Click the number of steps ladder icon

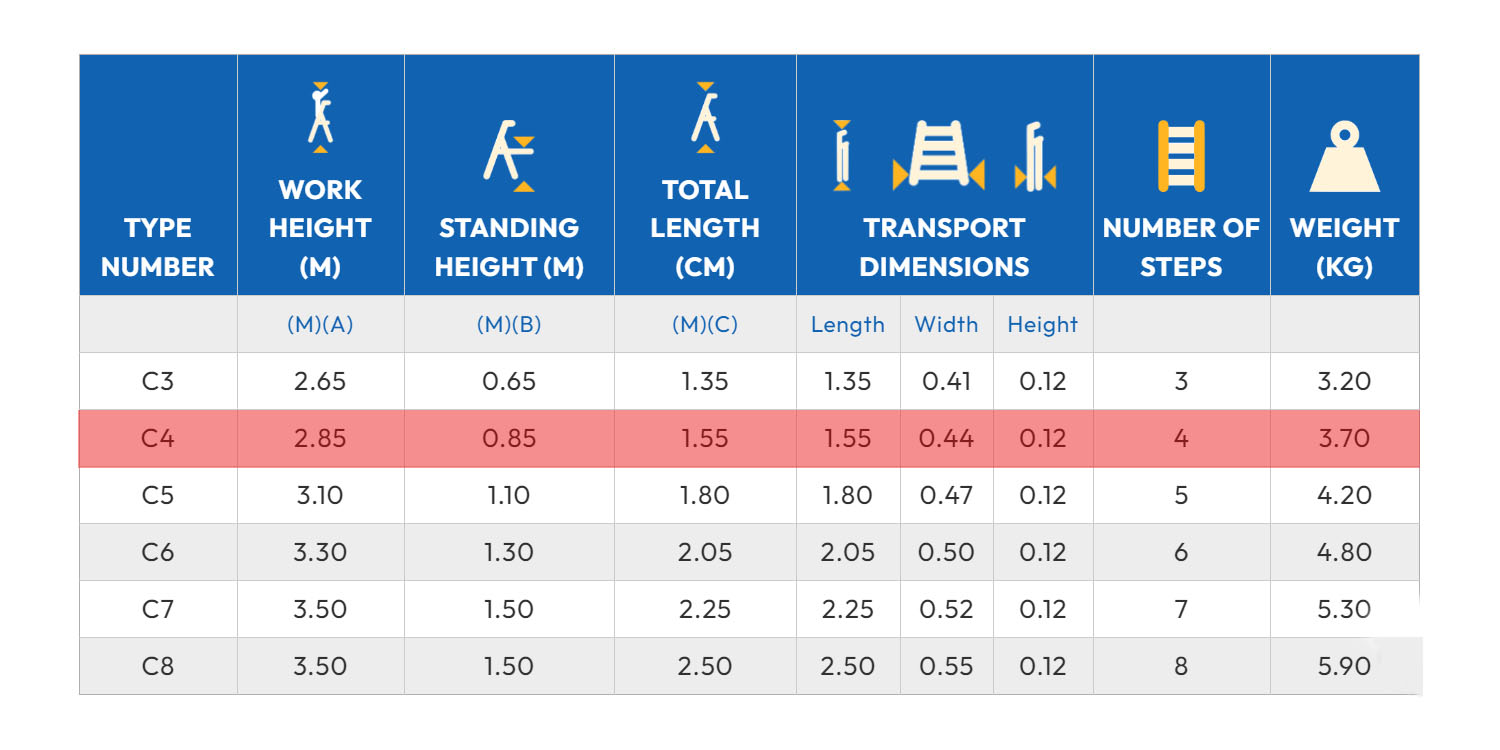click(1181, 155)
